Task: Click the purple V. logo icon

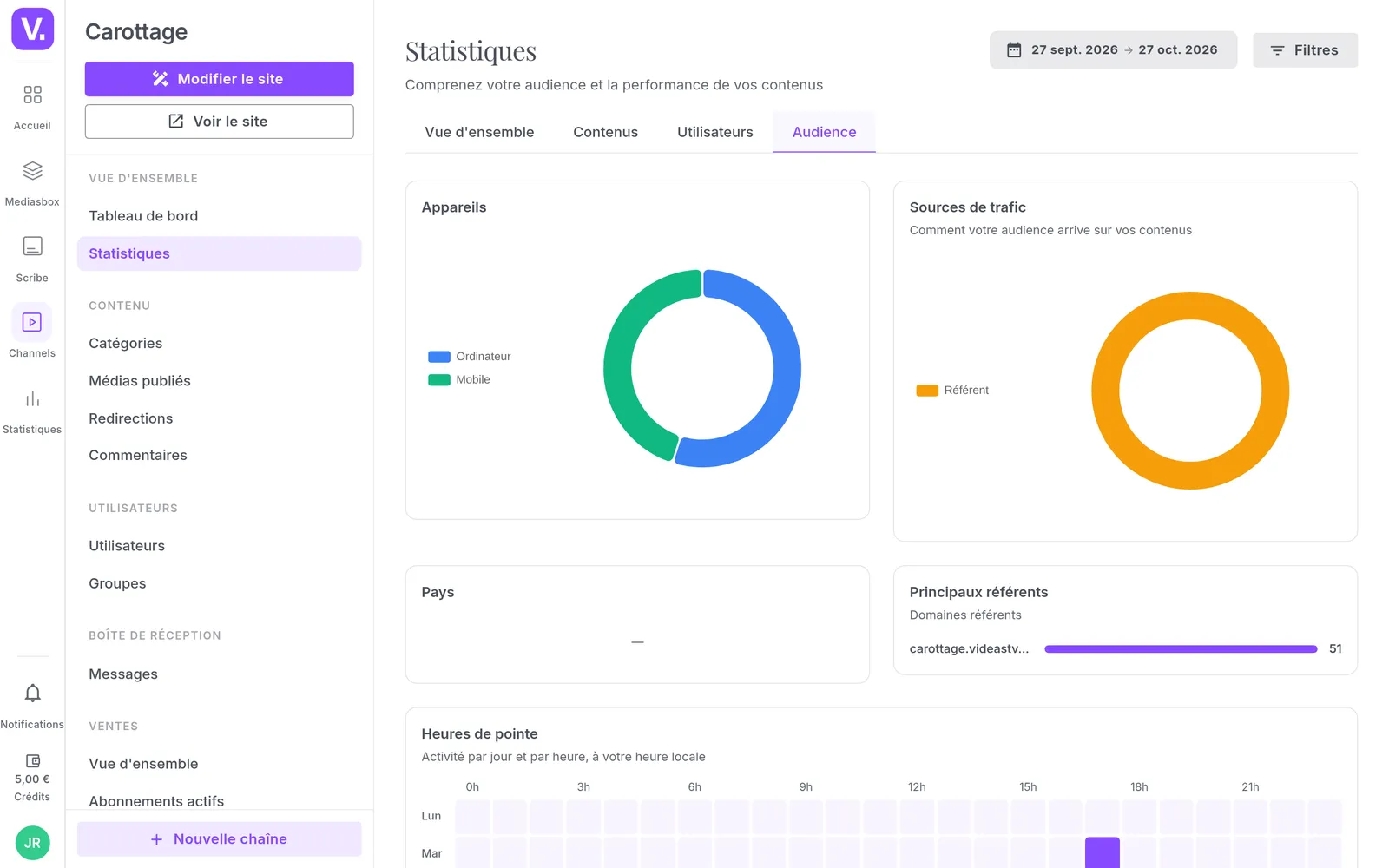Action: [32, 29]
